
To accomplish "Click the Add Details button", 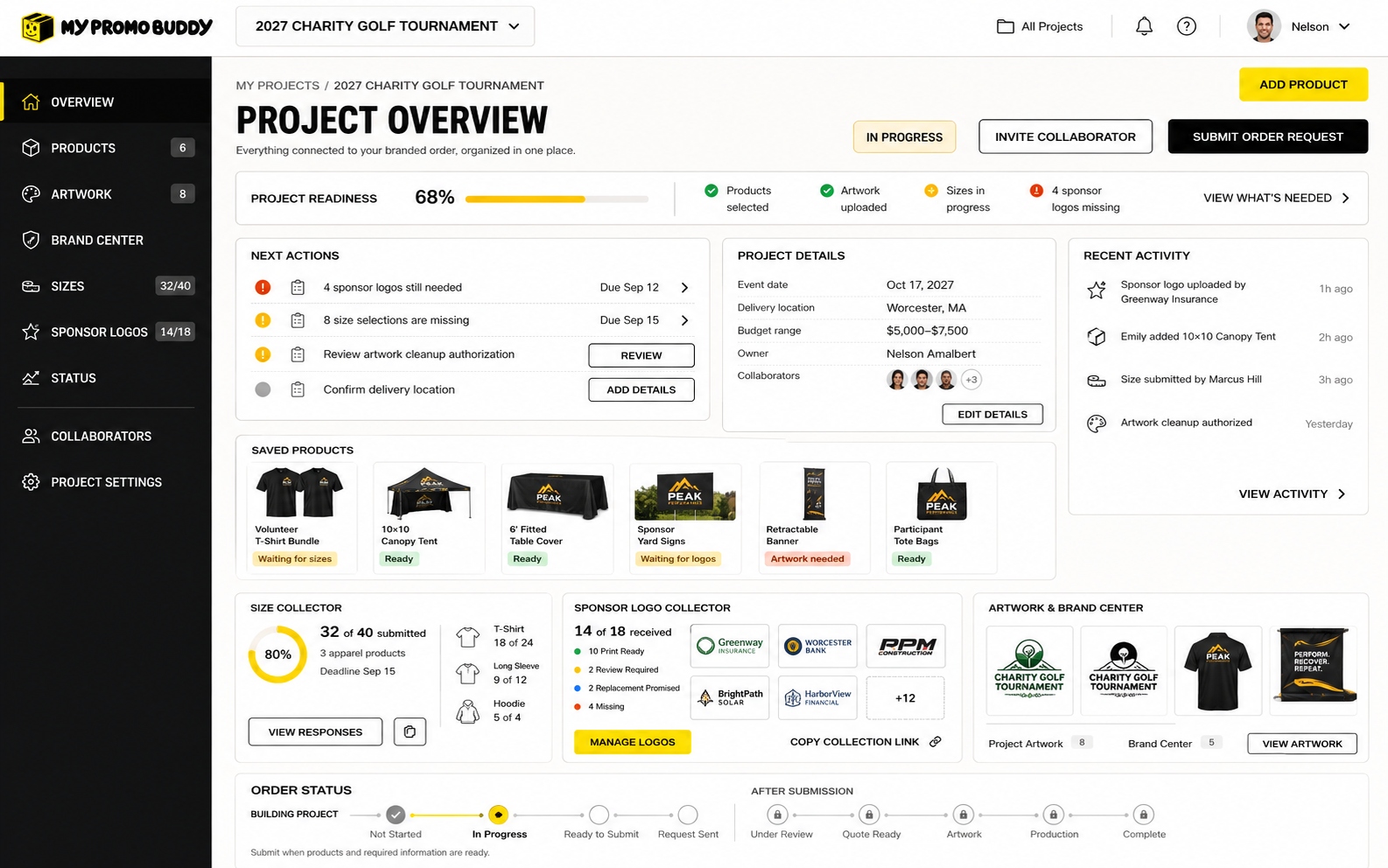I will [x=641, y=389].
